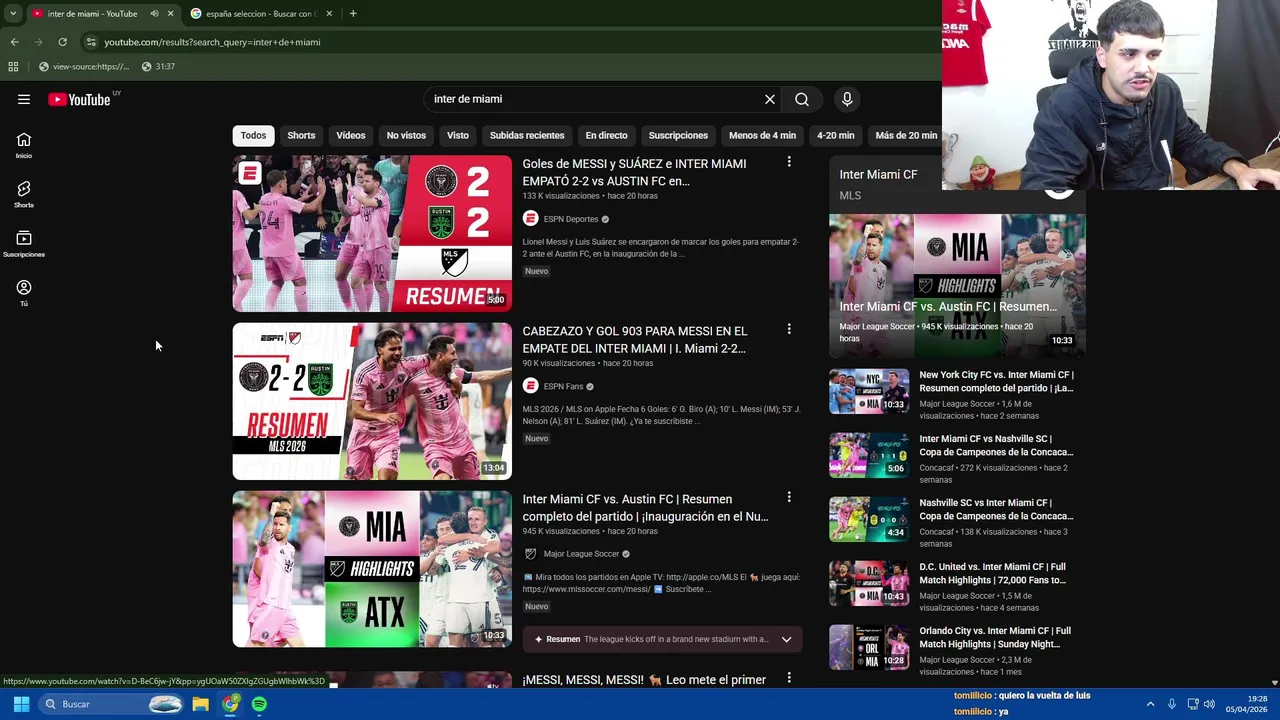Open Goles de MESSI y SUÁREZ video title

634,172
